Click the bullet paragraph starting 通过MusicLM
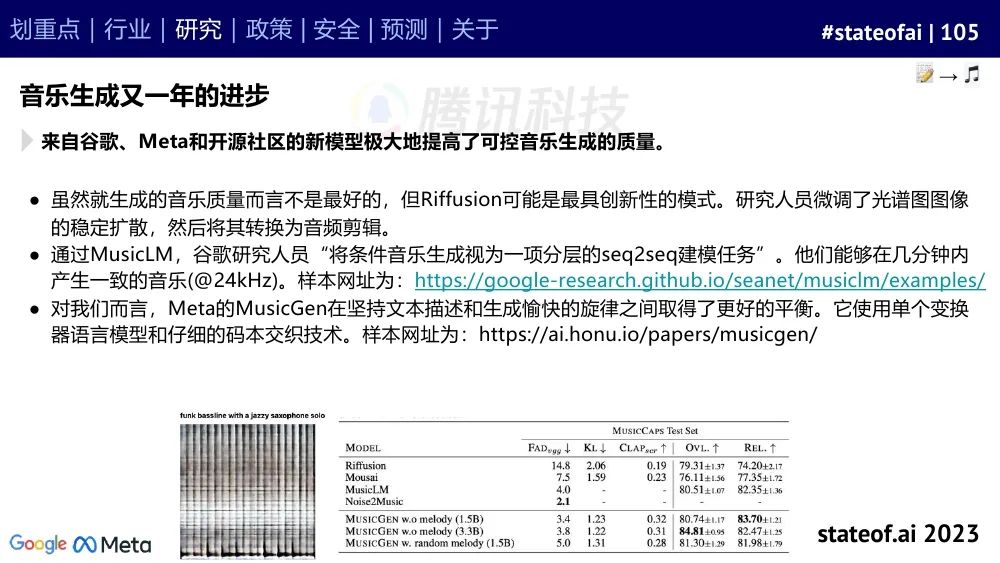The width and height of the screenshot is (1000, 563). [x=517, y=267]
